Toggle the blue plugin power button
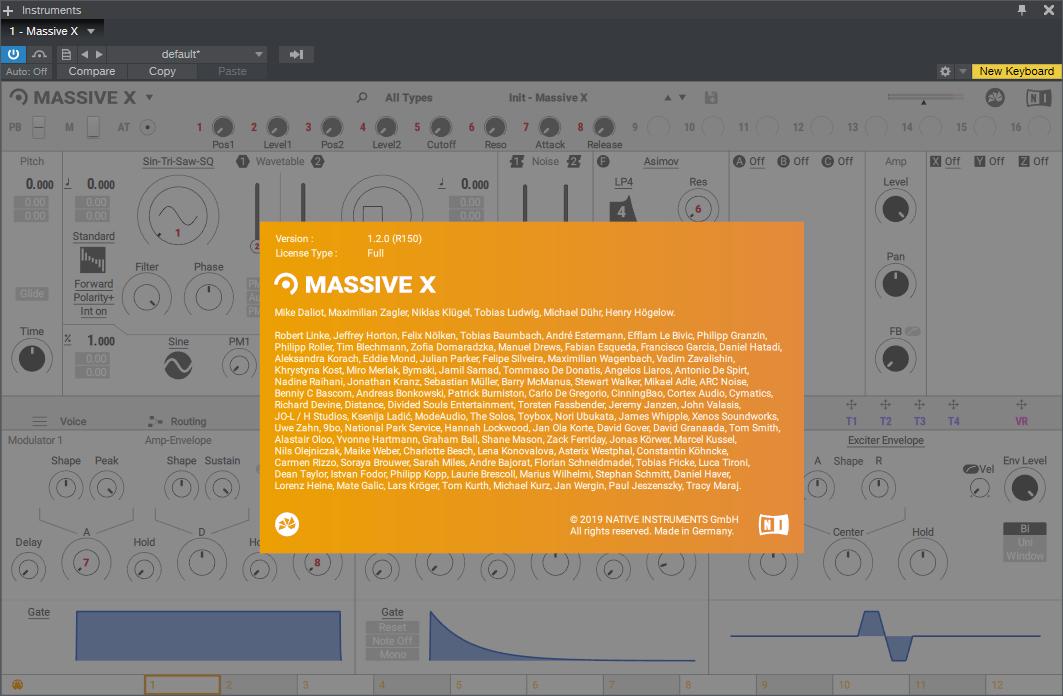1063x696 pixels. [13, 54]
